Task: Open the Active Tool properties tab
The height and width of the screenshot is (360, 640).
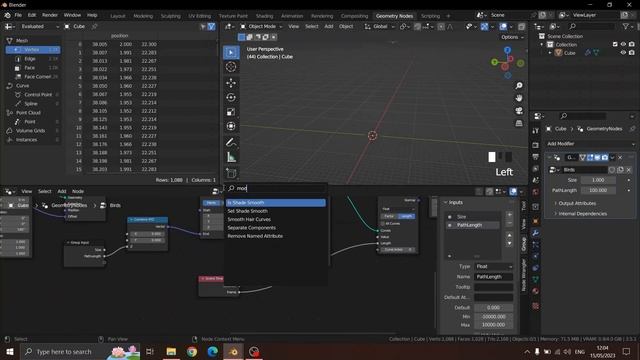Action: [x=536, y=131]
